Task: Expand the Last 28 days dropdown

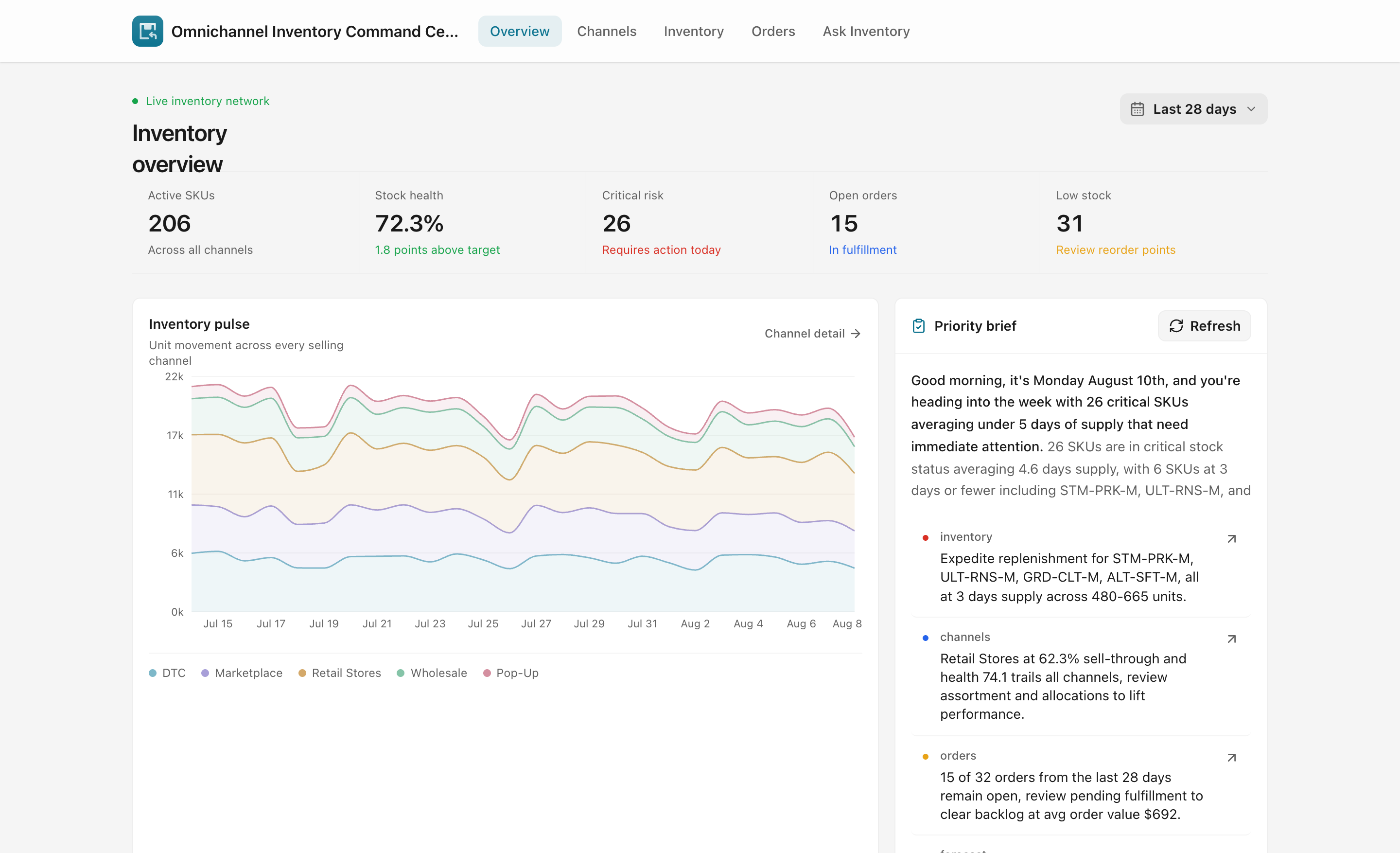Action: pos(1193,109)
